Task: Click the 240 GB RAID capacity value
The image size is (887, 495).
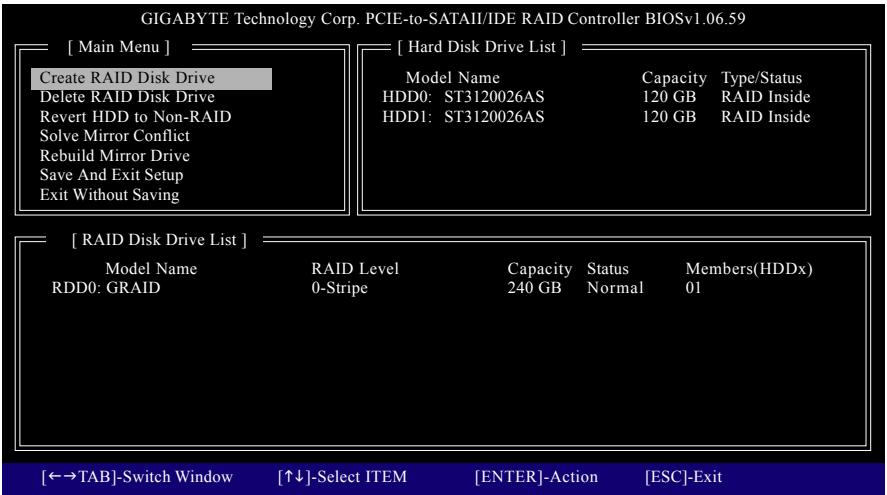Action: click(x=534, y=288)
